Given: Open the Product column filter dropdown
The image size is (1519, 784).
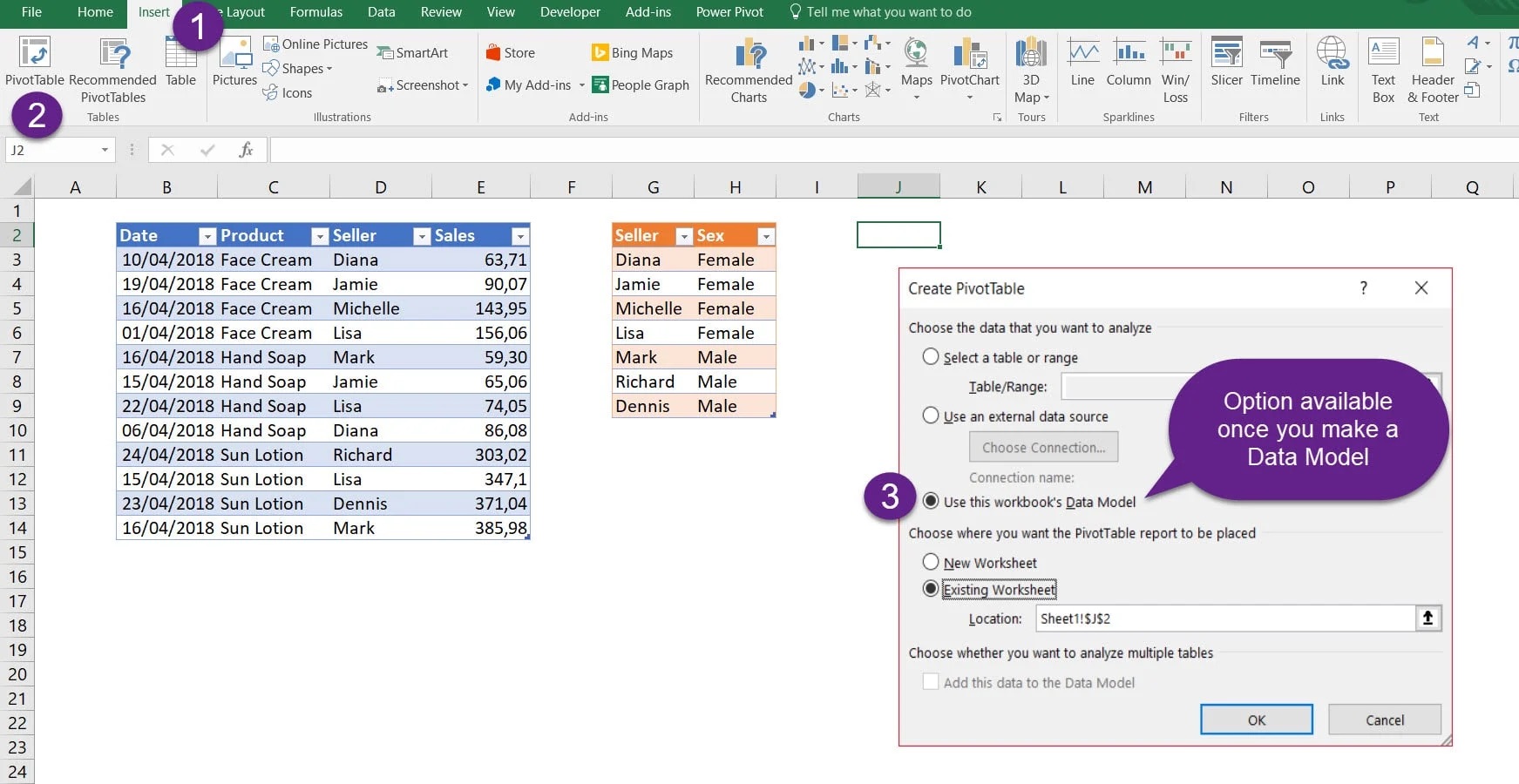Looking at the screenshot, I should (320, 236).
